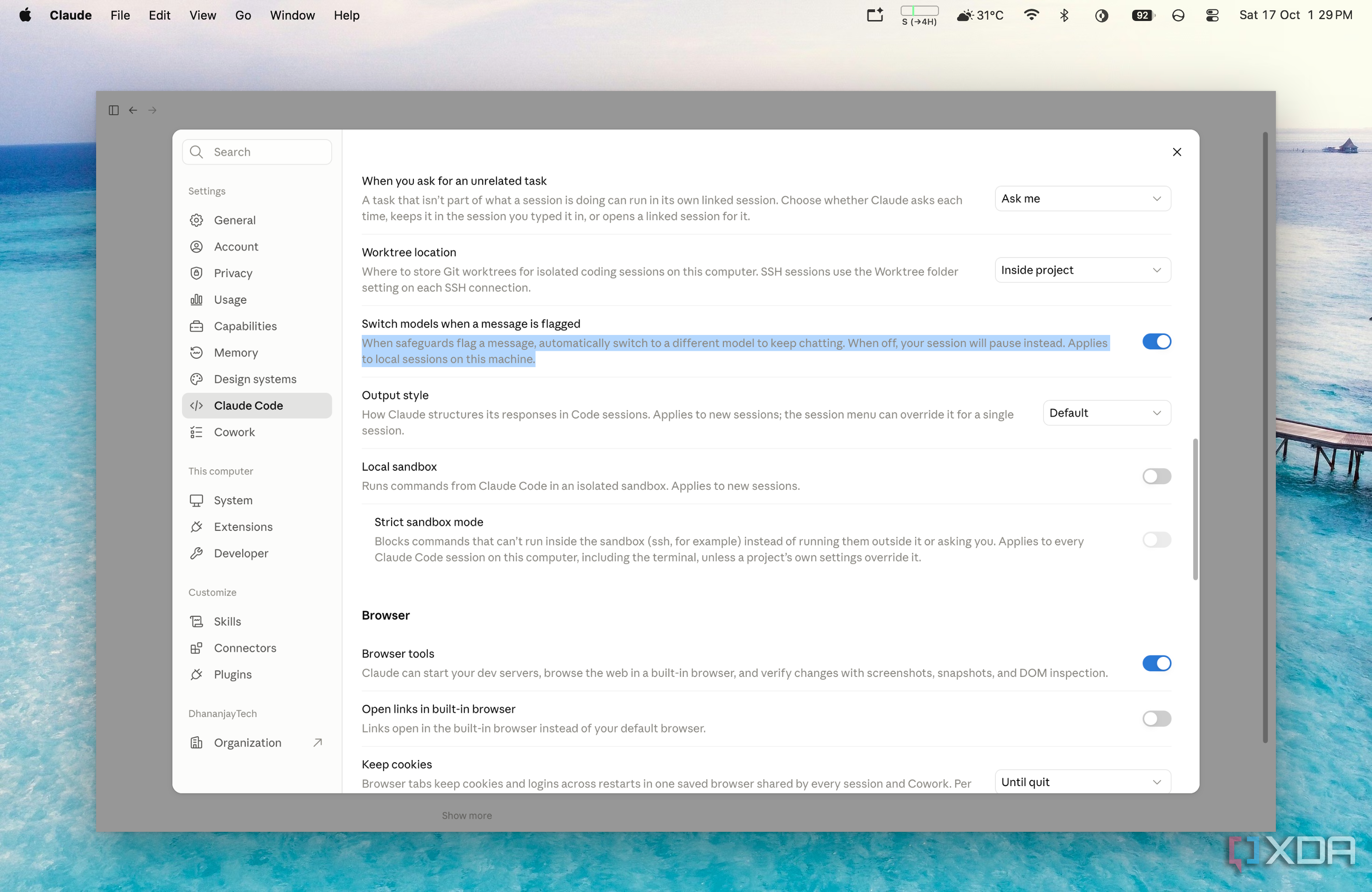The height and width of the screenshot is (892, 1372).
Task: Click Show more link below dialog
Action: click(x=467, y=815)
